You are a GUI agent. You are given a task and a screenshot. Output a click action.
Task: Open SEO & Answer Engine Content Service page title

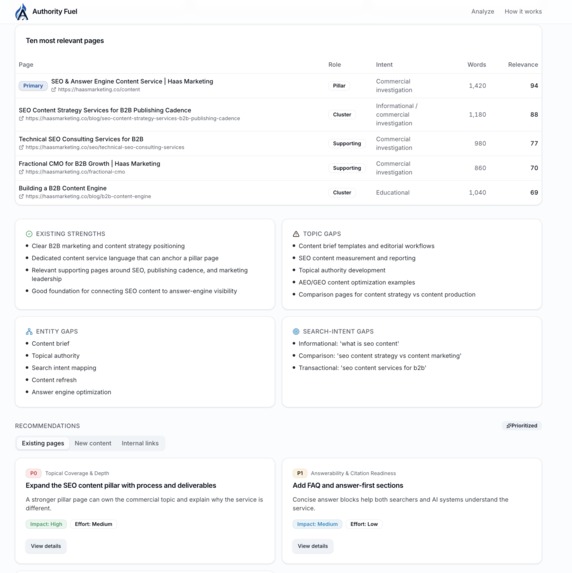click(x=132, y=81)
